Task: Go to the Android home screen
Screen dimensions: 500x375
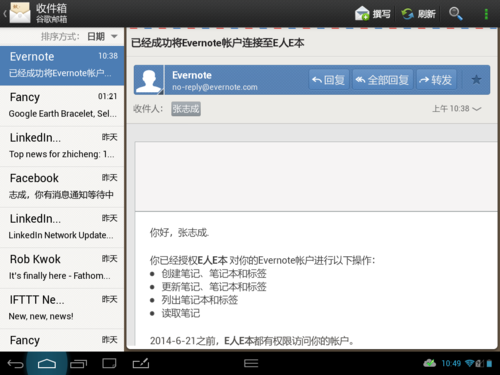Action: click(47, 364)
